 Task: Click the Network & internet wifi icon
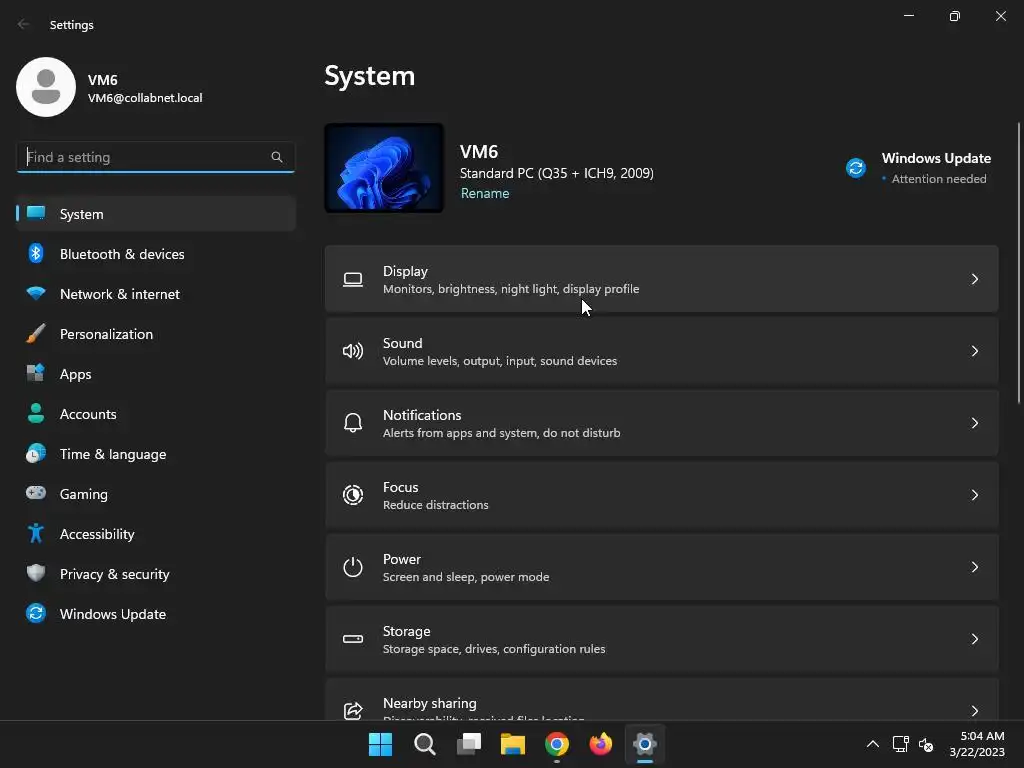(x=36, y=293)
